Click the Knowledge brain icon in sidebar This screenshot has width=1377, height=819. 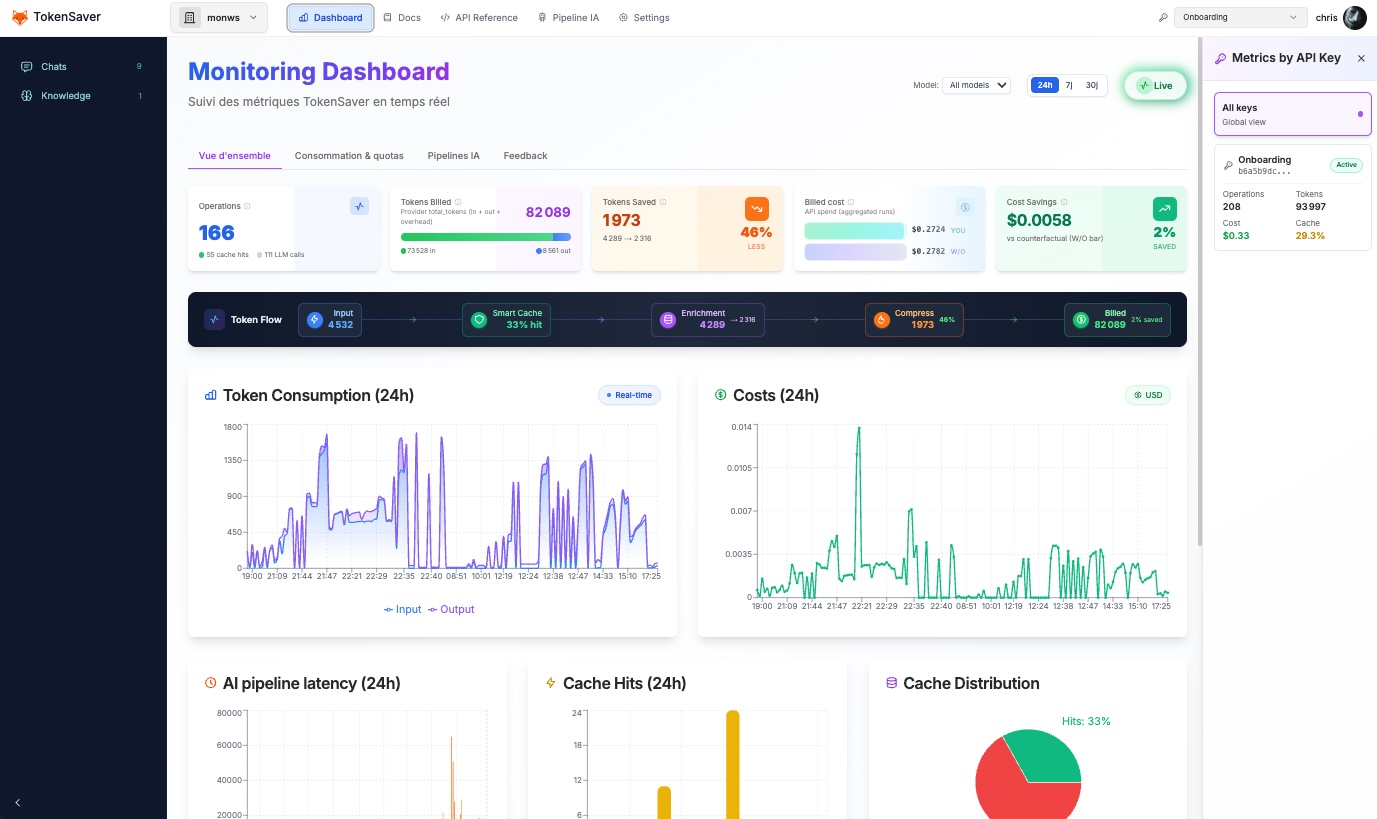[27, 96]
